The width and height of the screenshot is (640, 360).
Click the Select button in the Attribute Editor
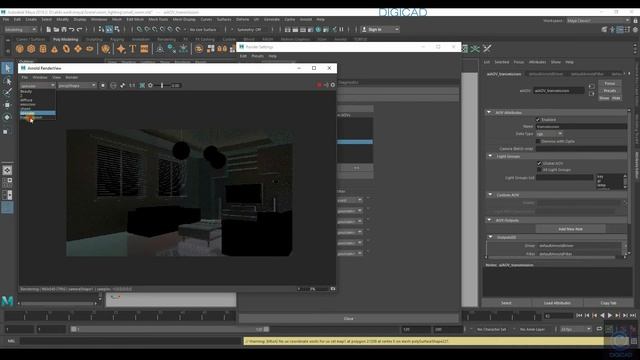tap(506, 303)
